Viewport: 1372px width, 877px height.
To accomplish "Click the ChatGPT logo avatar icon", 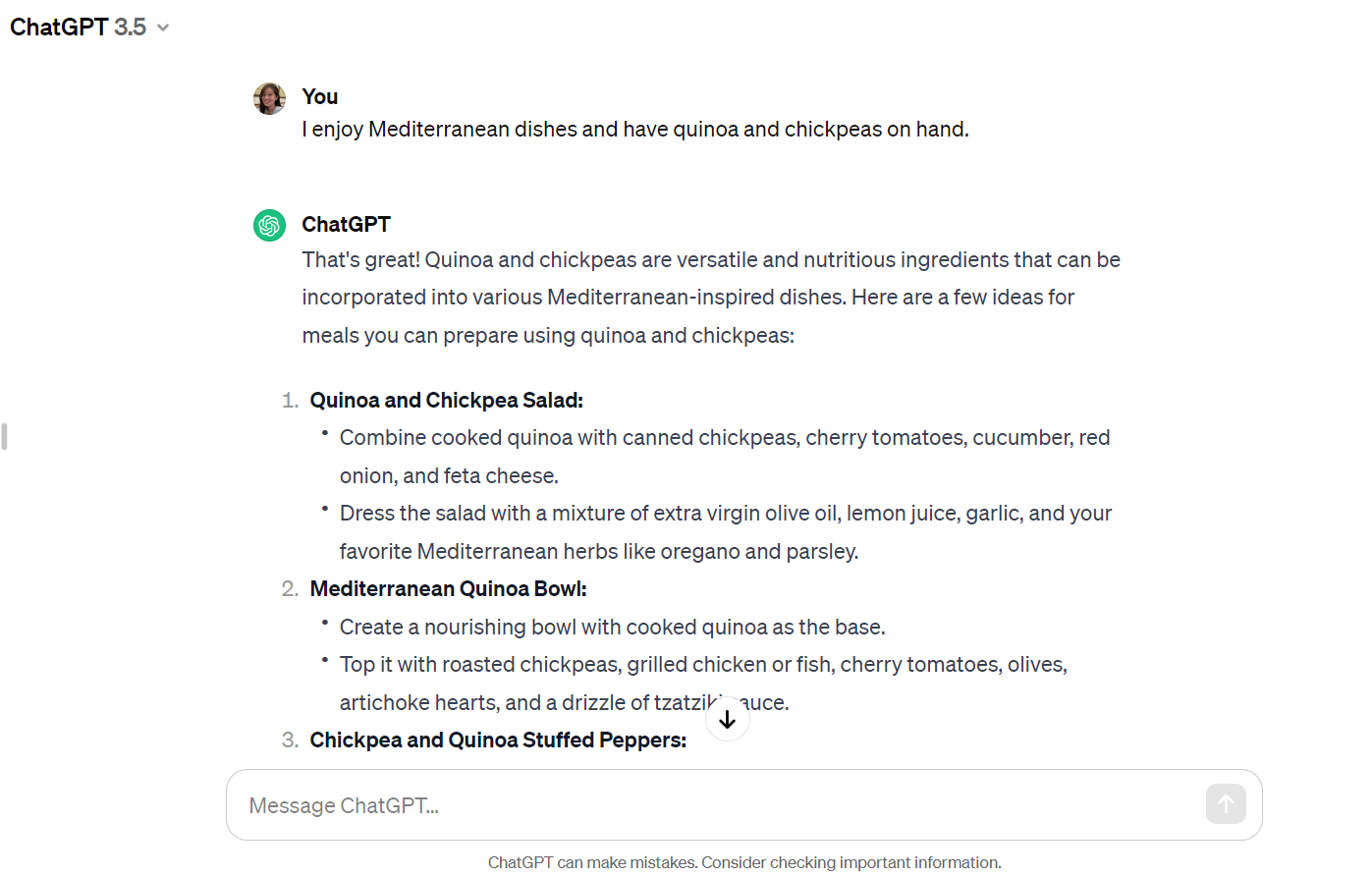I will point(269,225).
